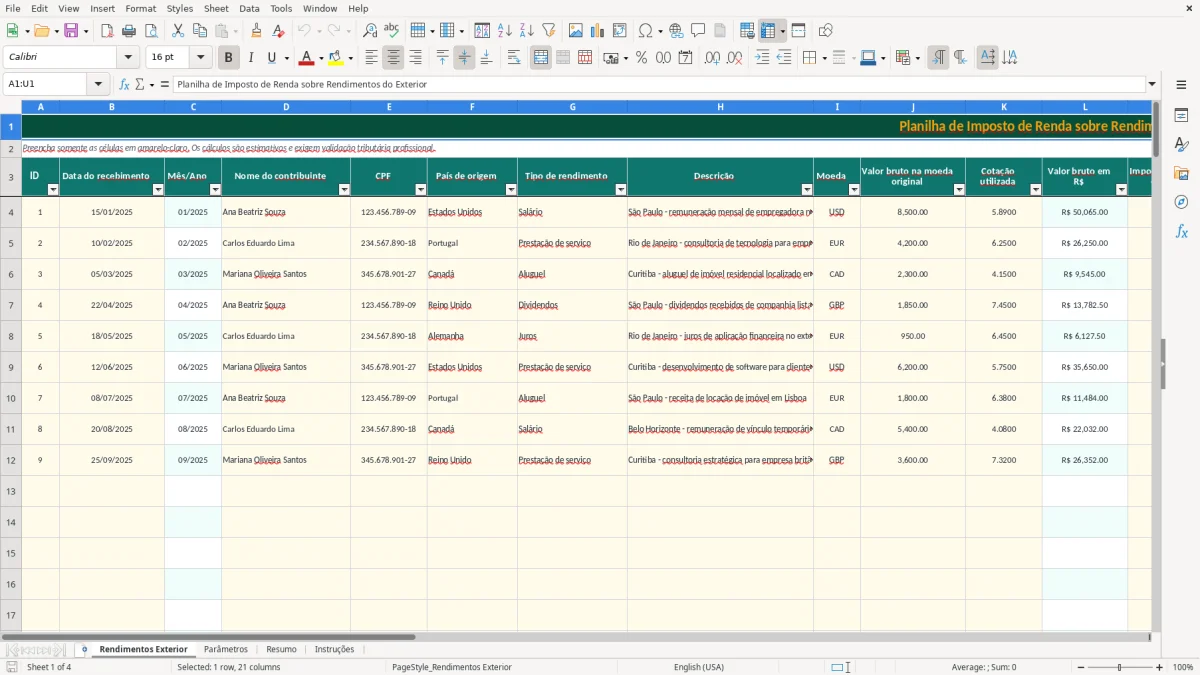Viewport: 1200px width, 675px height.
Task: Open the Data menu
Action: (x=249, y=8)
